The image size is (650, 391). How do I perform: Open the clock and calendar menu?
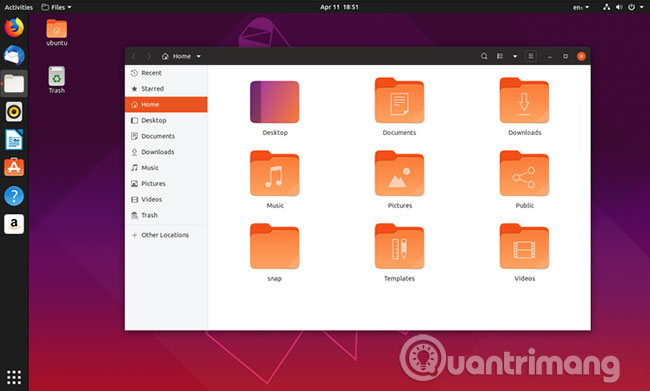pyautogui.click(x=339, y=7)
